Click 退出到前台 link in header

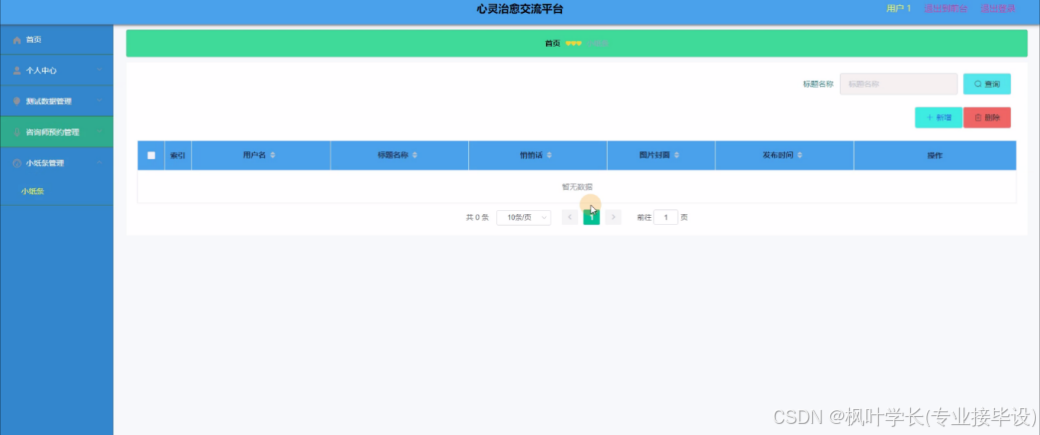(x=945, y=9)
